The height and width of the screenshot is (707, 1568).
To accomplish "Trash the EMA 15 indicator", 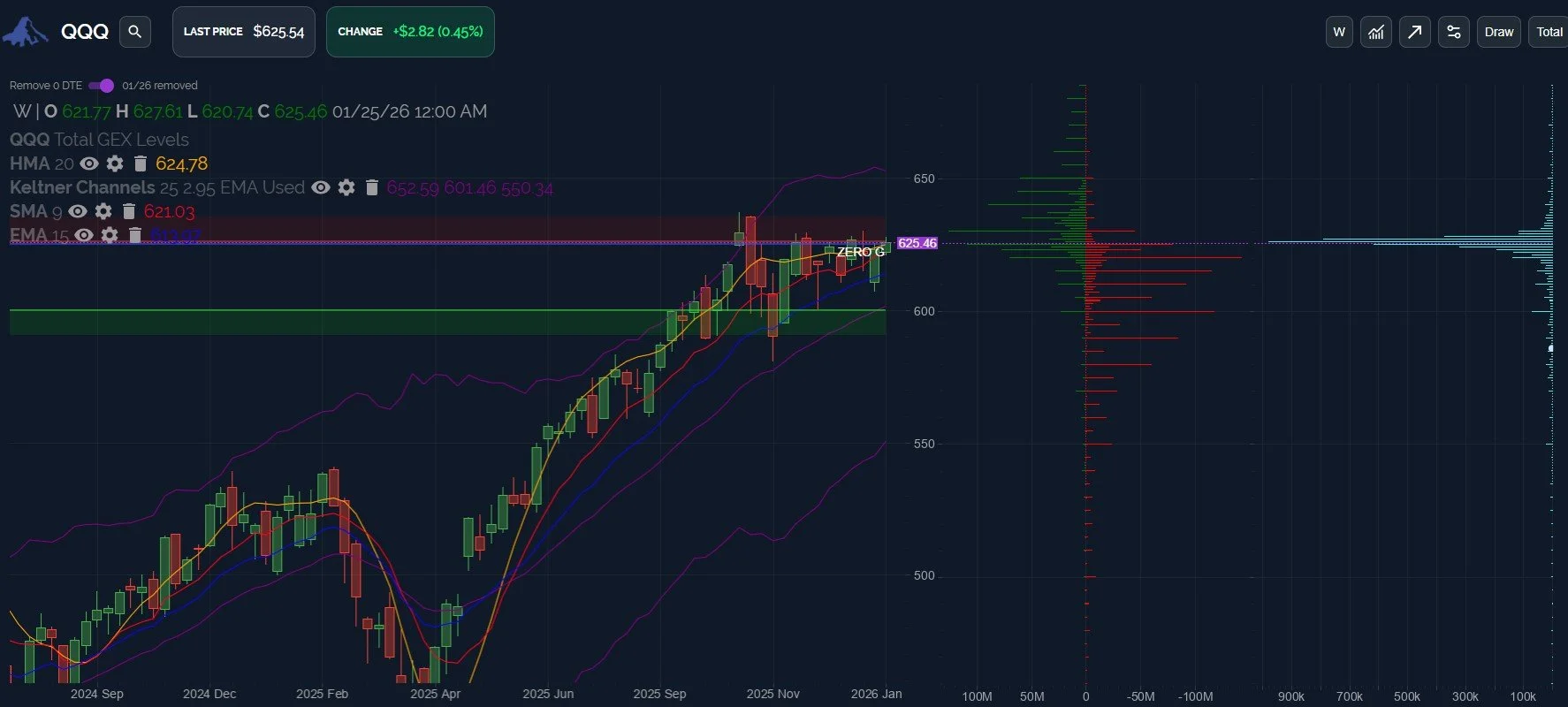I will pos(135,235).
